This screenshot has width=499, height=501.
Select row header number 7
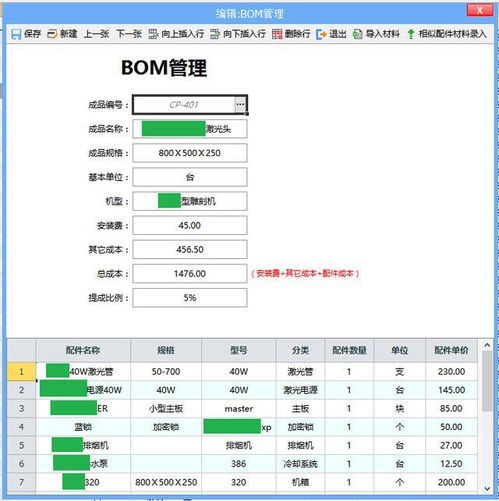21,482
